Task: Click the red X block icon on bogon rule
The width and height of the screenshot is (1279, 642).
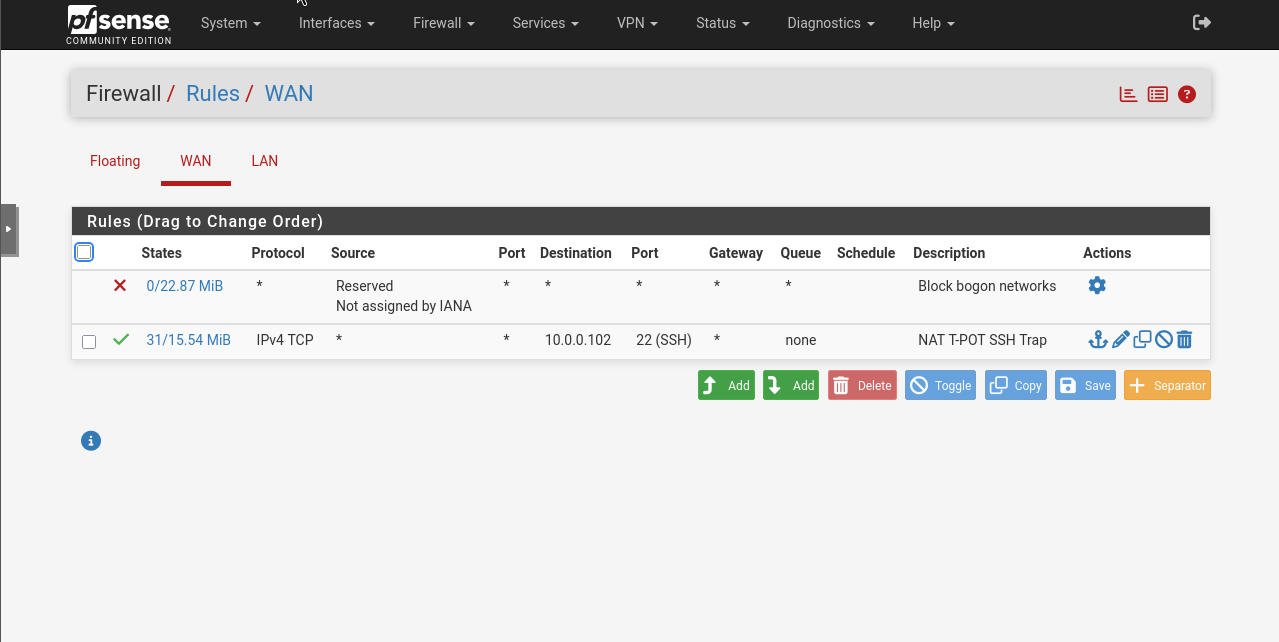Action: 120,286
